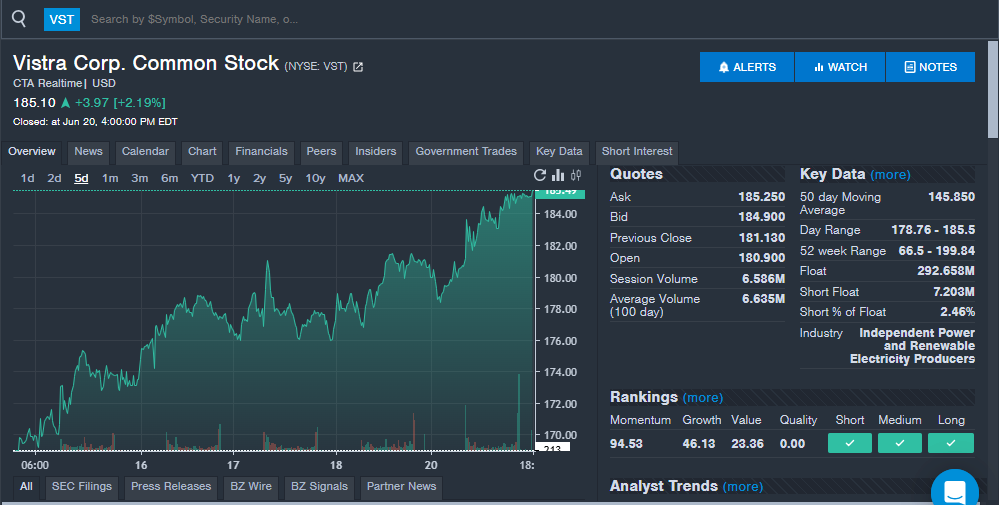Click the Open value 180.900
The width and height of the screenshot is (999, 505).
tap(761, 258)
